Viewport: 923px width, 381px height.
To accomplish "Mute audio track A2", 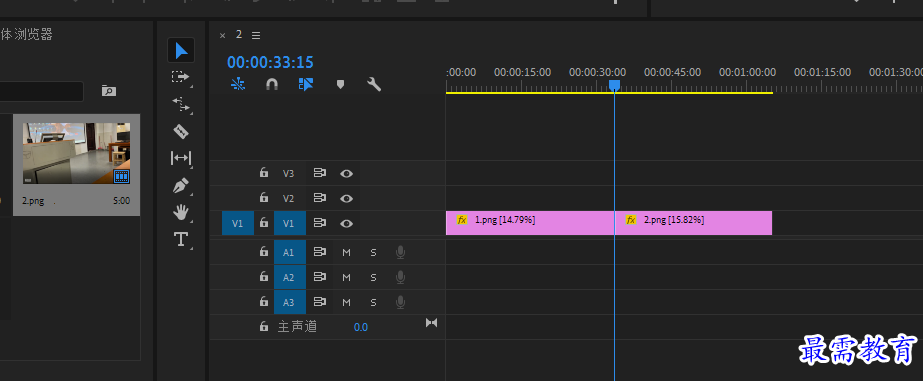I will coord(346,277).
